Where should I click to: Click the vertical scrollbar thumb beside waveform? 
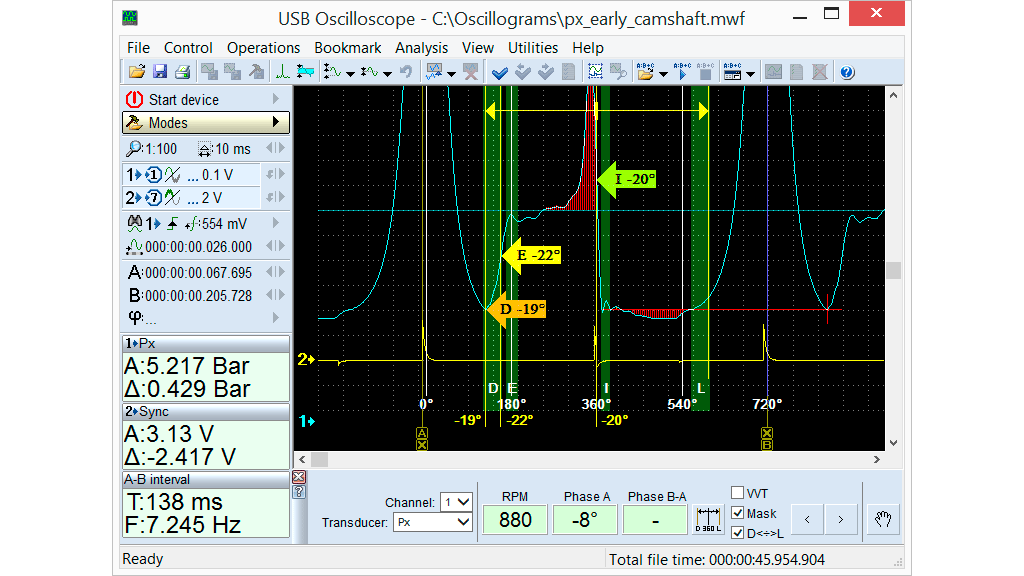tap(894, 270)
